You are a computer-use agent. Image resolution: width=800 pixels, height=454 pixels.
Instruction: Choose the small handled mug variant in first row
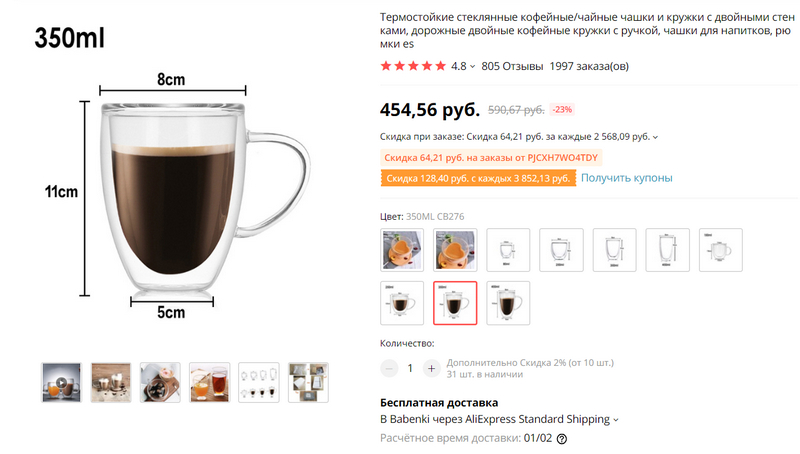[720, 250]
